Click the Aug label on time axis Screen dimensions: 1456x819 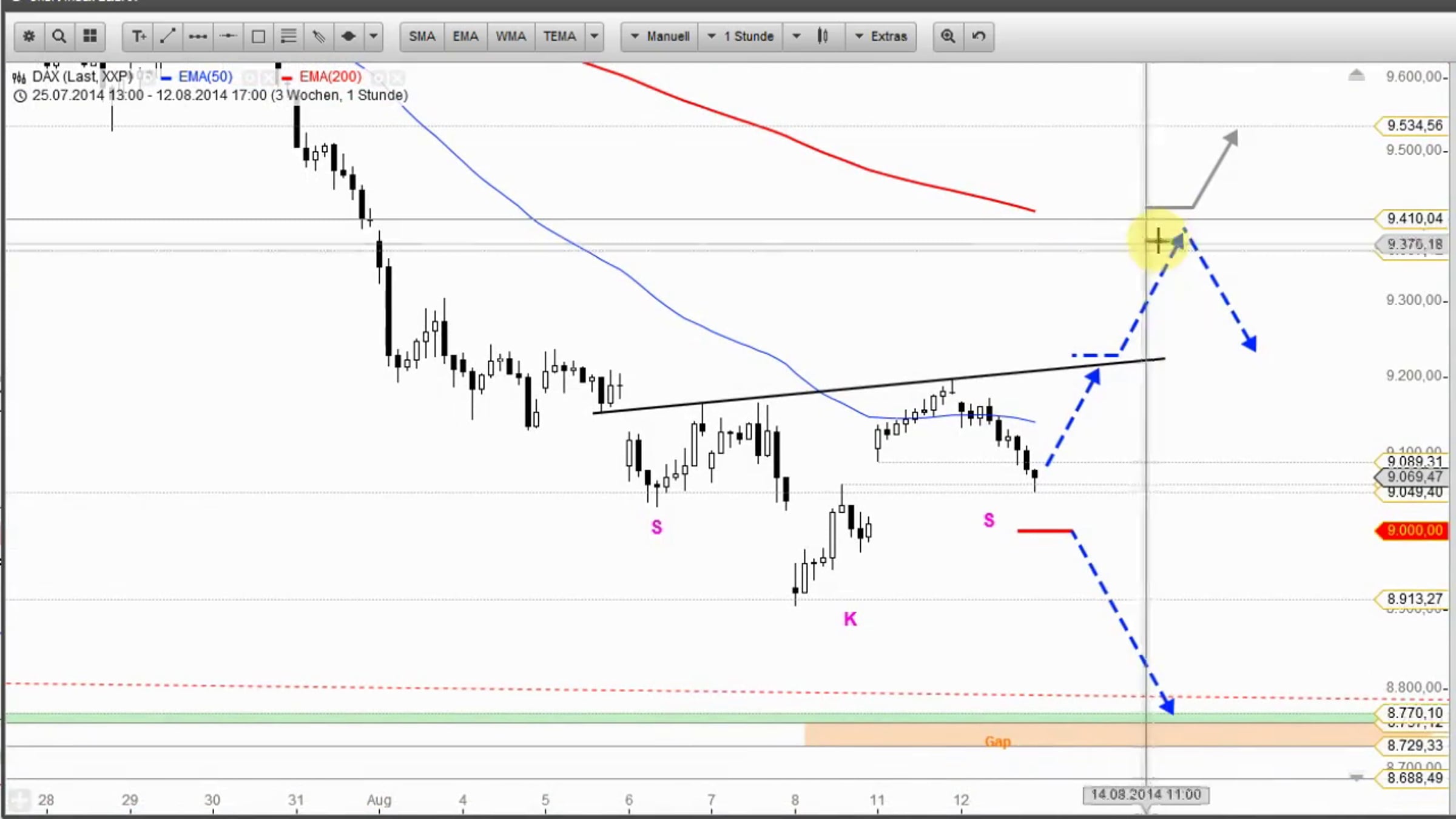[x=379, y=800]
